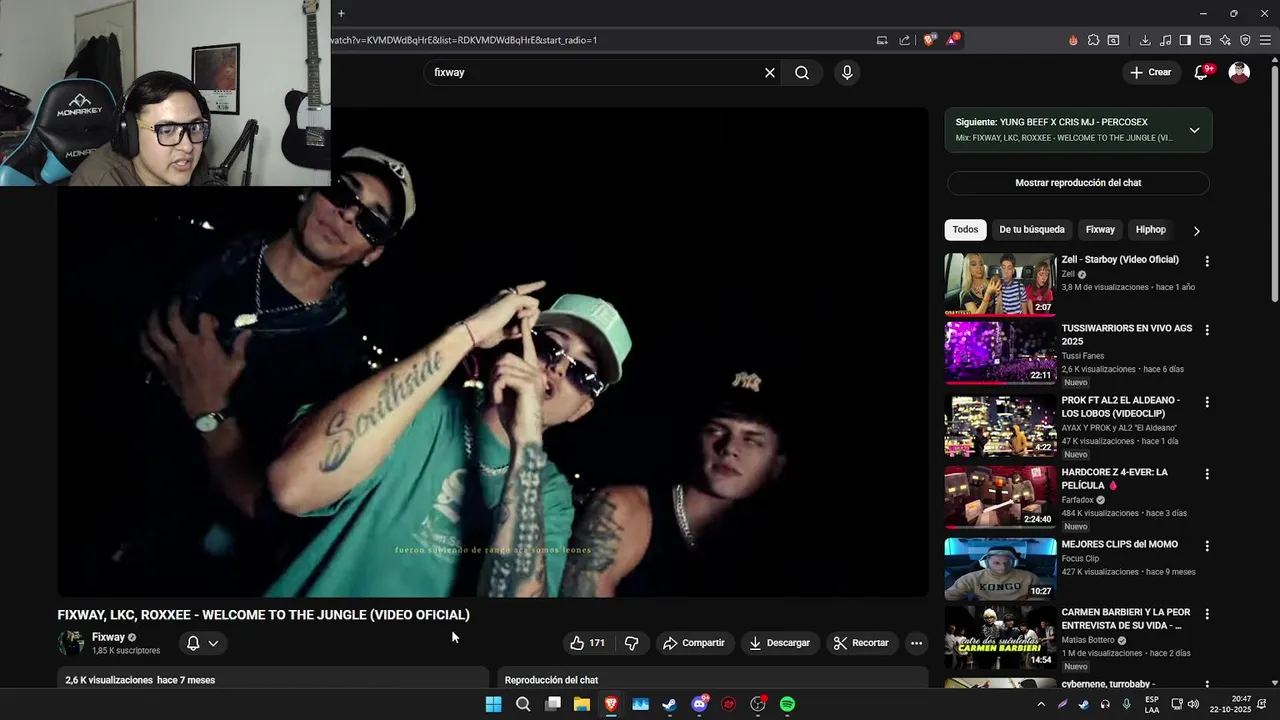The height and width of the screenshot is (720, 1280).
Task: Like the video with 171 likes
Action: click(587, 643)
